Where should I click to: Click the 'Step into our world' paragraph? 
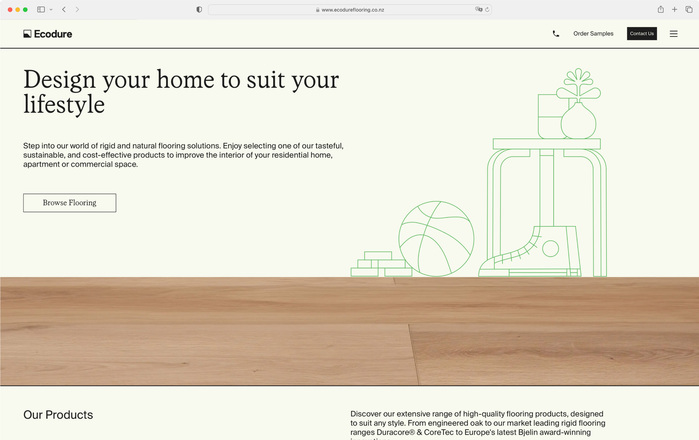tap(183, 155)
